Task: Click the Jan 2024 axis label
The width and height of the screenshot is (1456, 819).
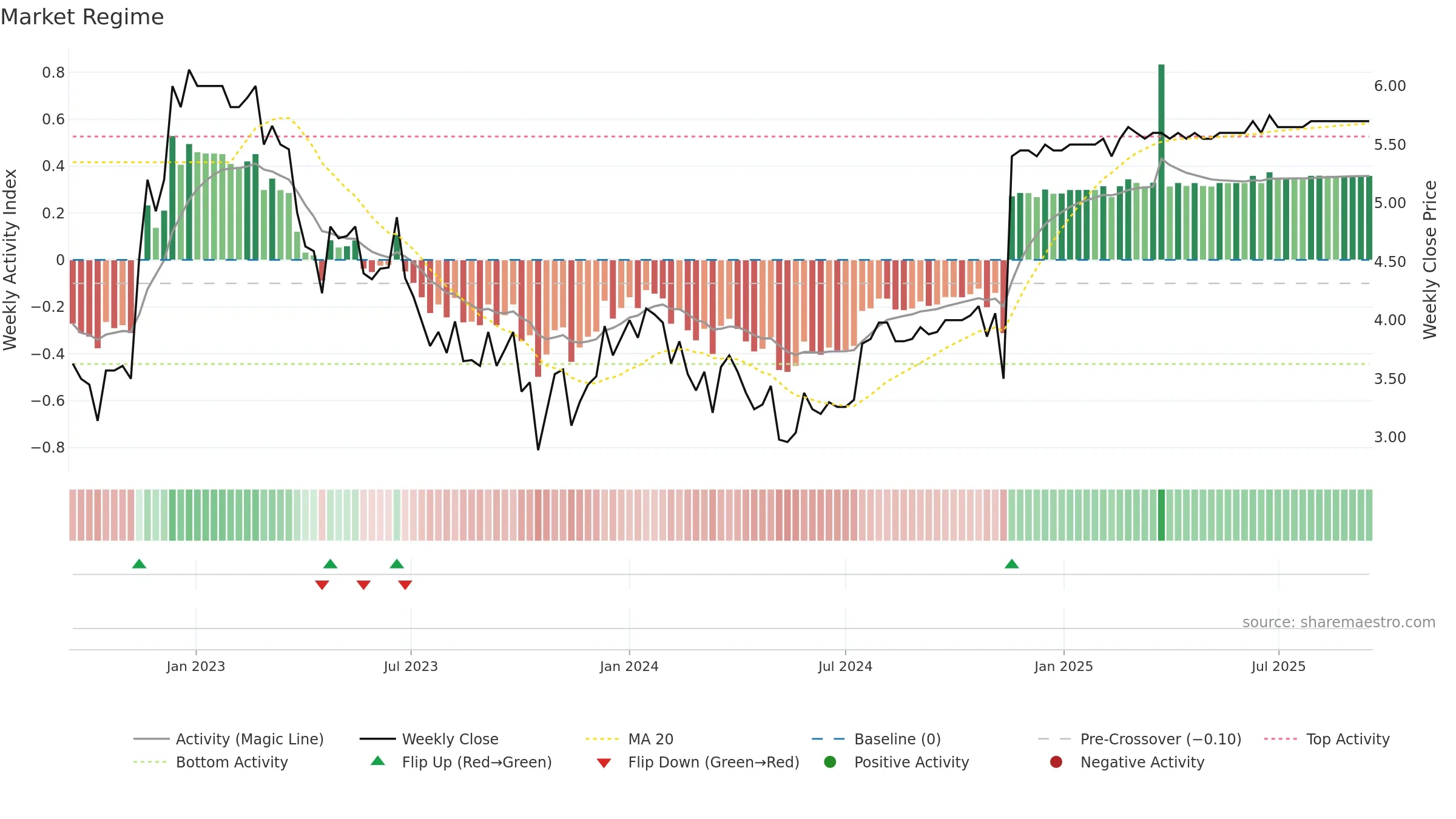Action: click(x=629, y=666)
